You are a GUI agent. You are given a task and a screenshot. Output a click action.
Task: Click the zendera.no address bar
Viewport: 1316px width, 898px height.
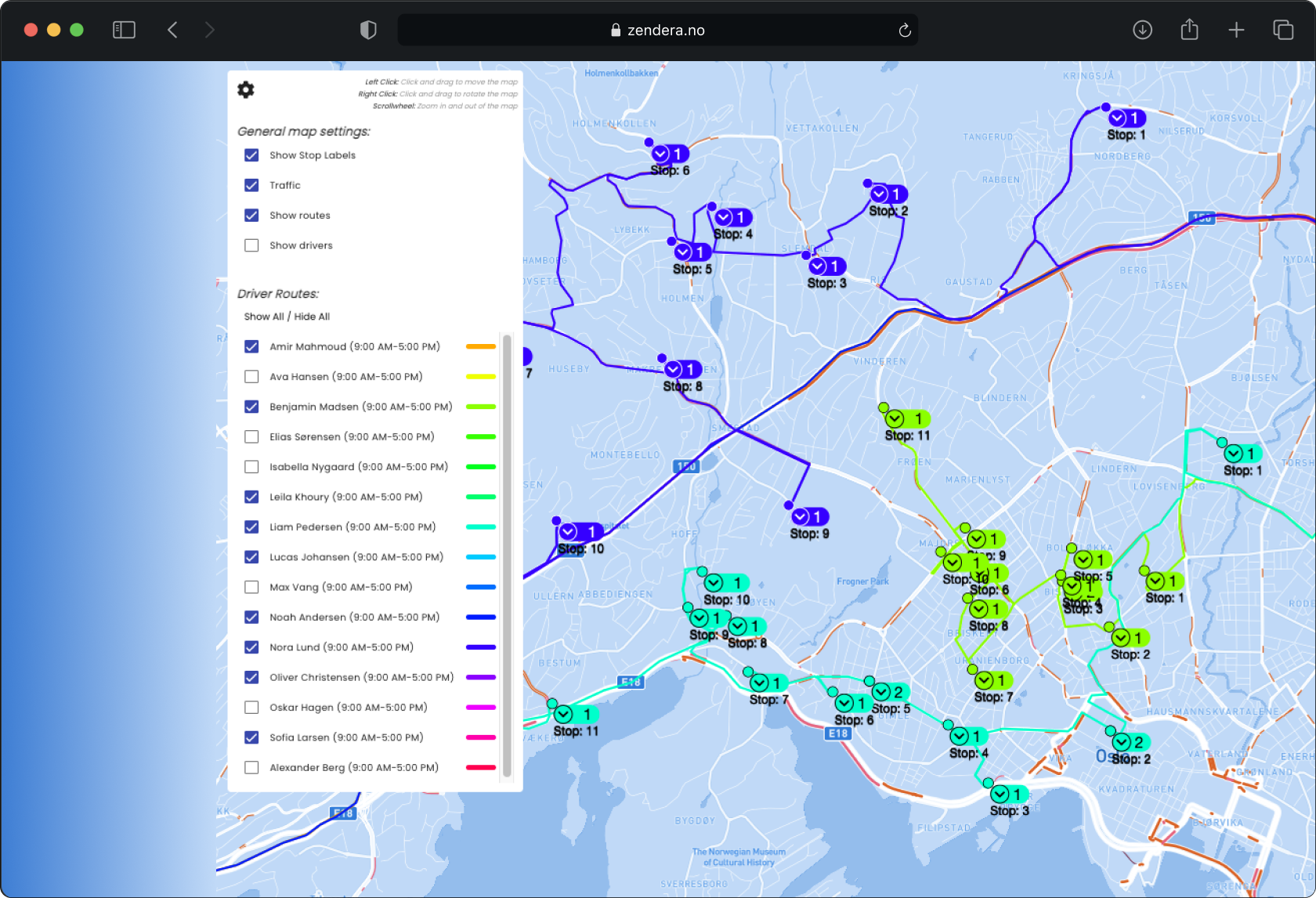[658, 30]
